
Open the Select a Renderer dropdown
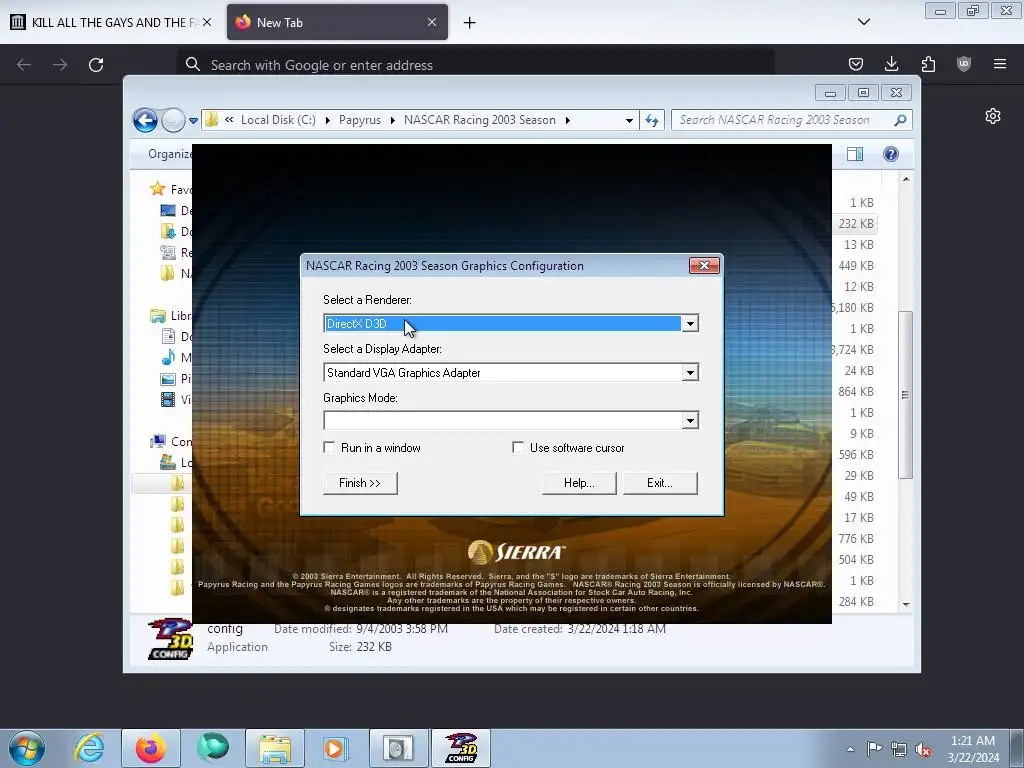pyautogui.click(x=690, y=324)
